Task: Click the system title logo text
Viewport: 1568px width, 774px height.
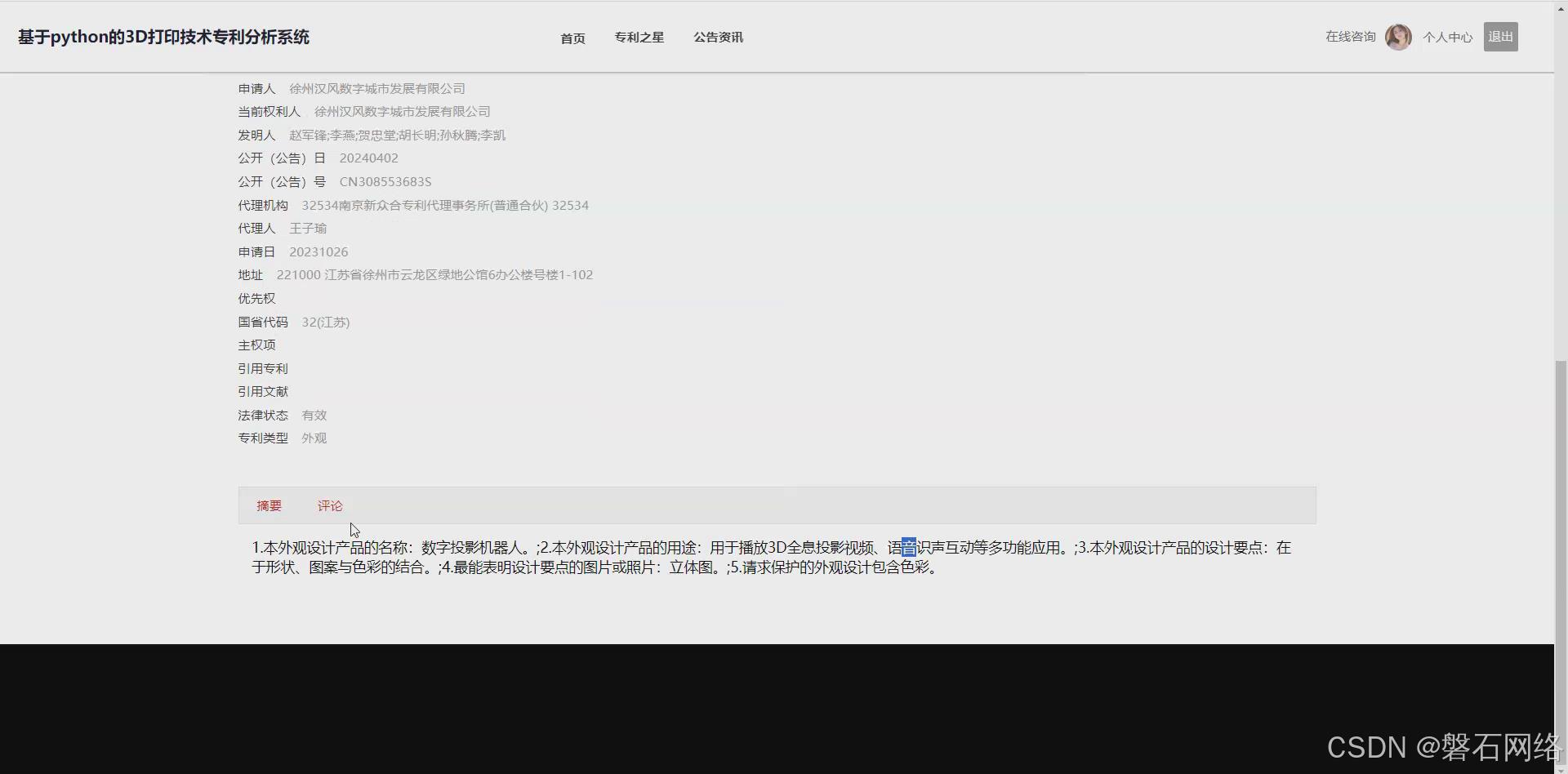Action: [163, 37]
